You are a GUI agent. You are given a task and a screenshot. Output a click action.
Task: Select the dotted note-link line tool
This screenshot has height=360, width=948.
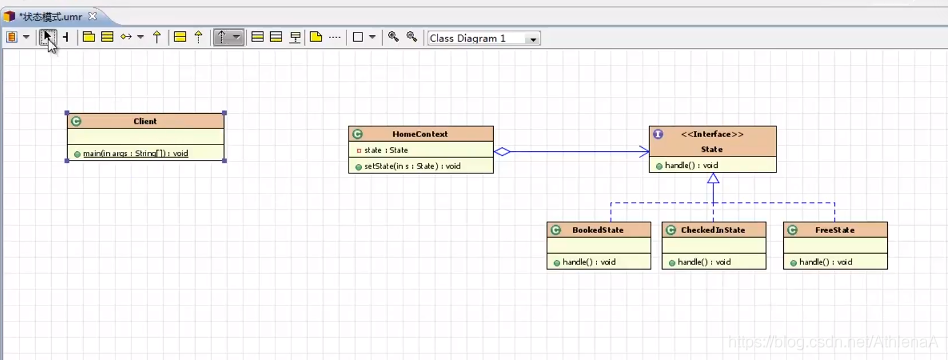(x=334, y=38)
